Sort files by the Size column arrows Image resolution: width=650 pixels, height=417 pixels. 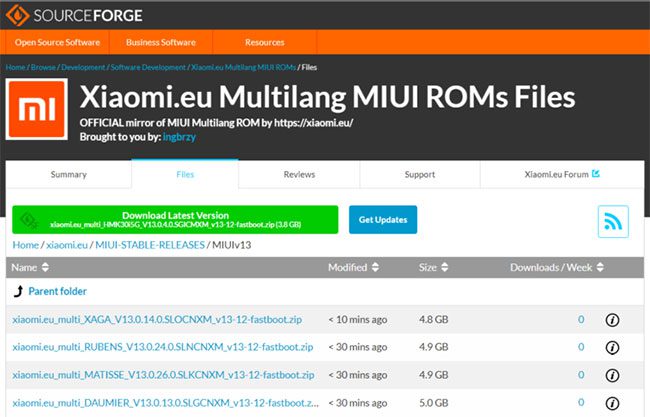point(444,267)
